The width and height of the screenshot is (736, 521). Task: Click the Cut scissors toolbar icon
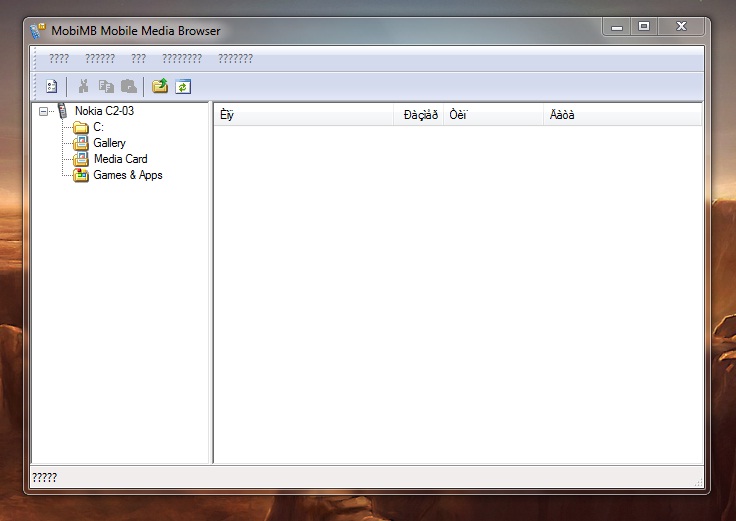pyautogui.click(x=84, y=86)
